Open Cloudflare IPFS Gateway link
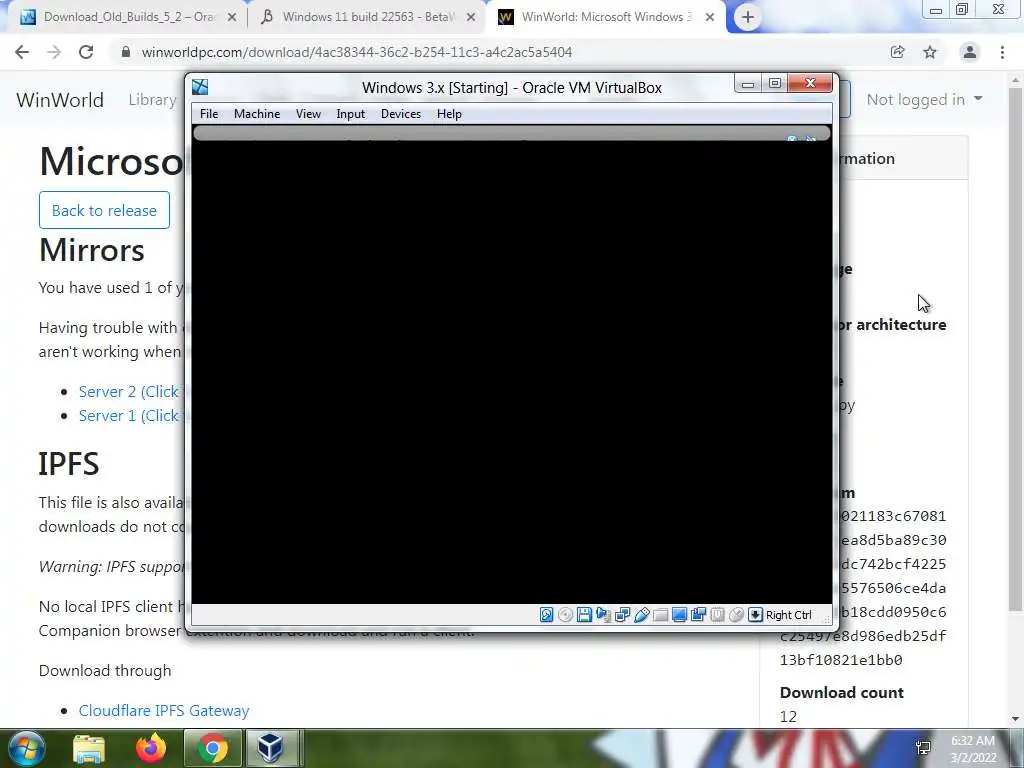 [x=164, y=711]
